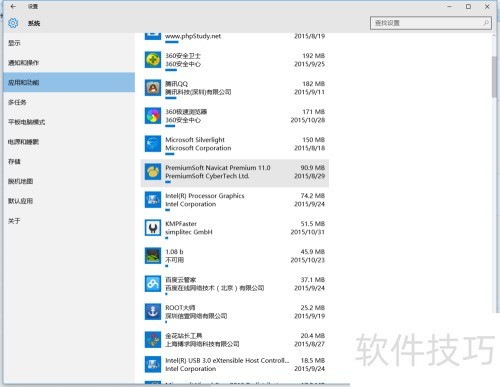The height and width of the screenshot is (387, 500).
Task: Click the www.phpStudy.net name
Action: (x=193, y=36)
